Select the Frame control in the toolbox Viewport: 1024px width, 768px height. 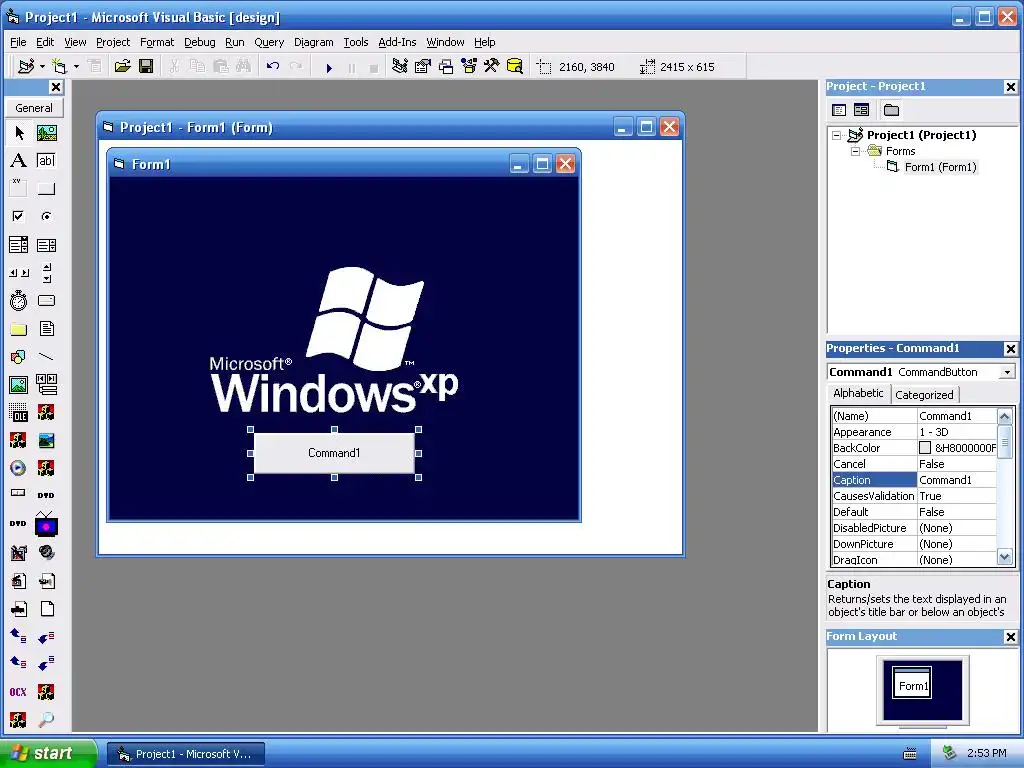[19, 189]
